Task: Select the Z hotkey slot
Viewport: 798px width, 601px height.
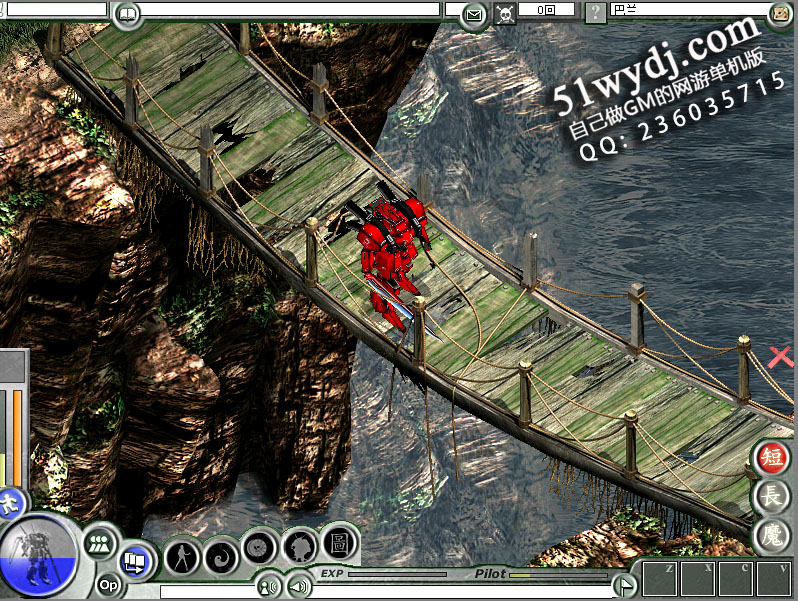Action: click(660, 579)
